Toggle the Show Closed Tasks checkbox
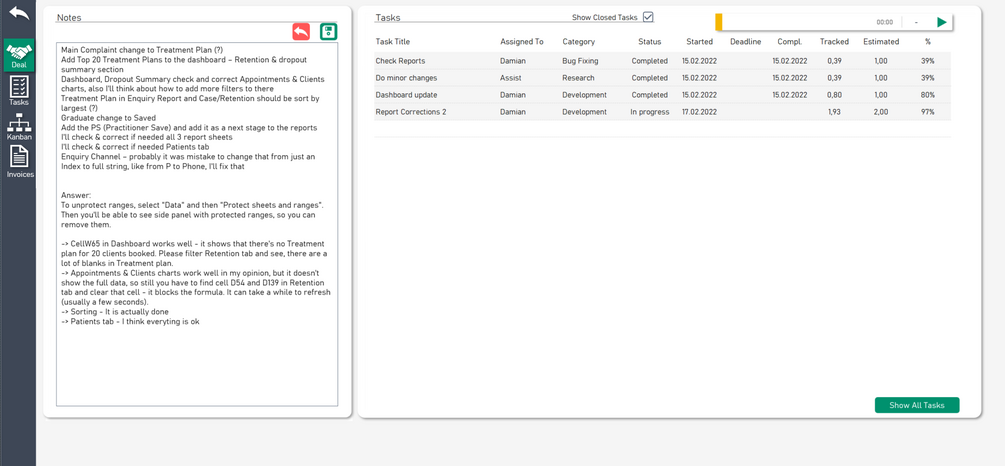This screenshot has height=466, width=1005. pos(648,17)
